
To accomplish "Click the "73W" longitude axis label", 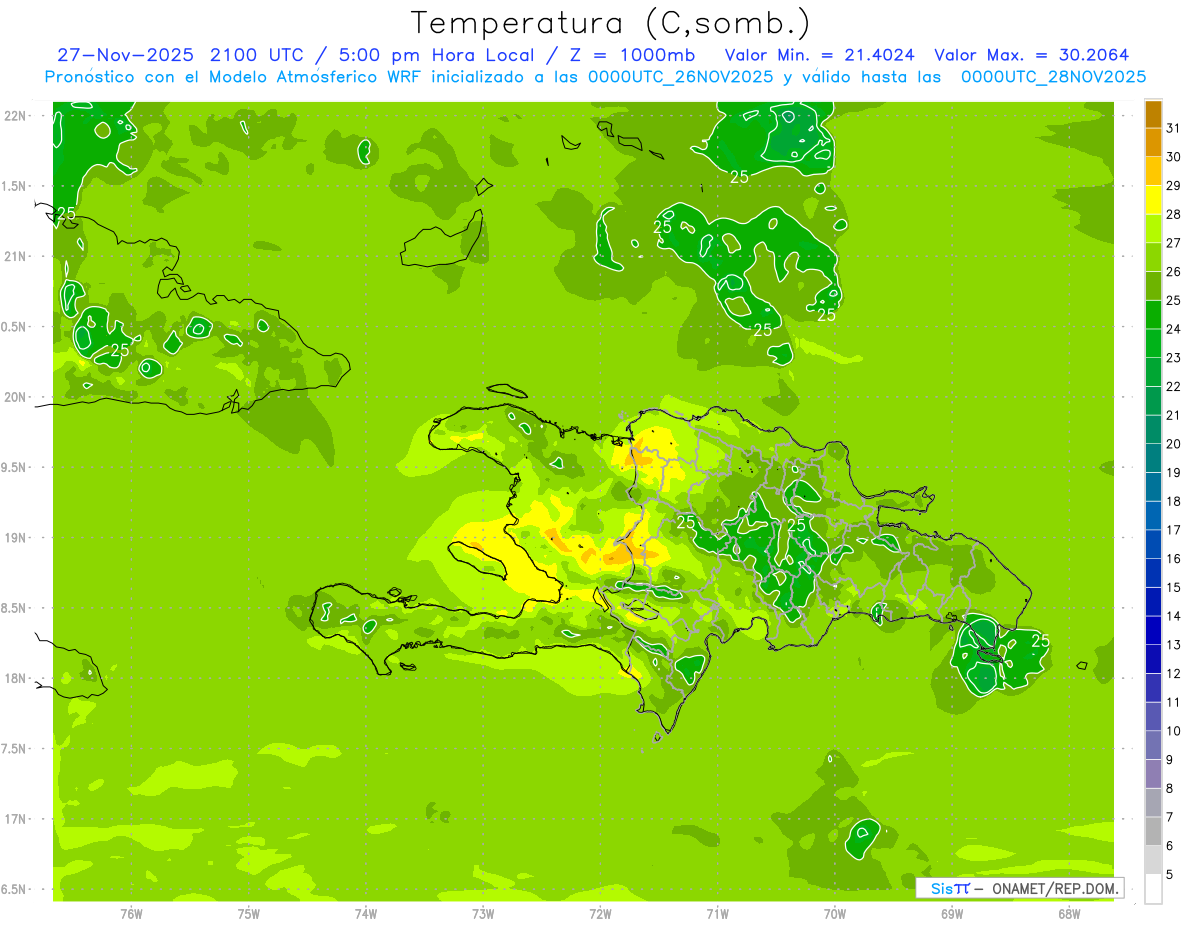I will (x=483, y=914).
